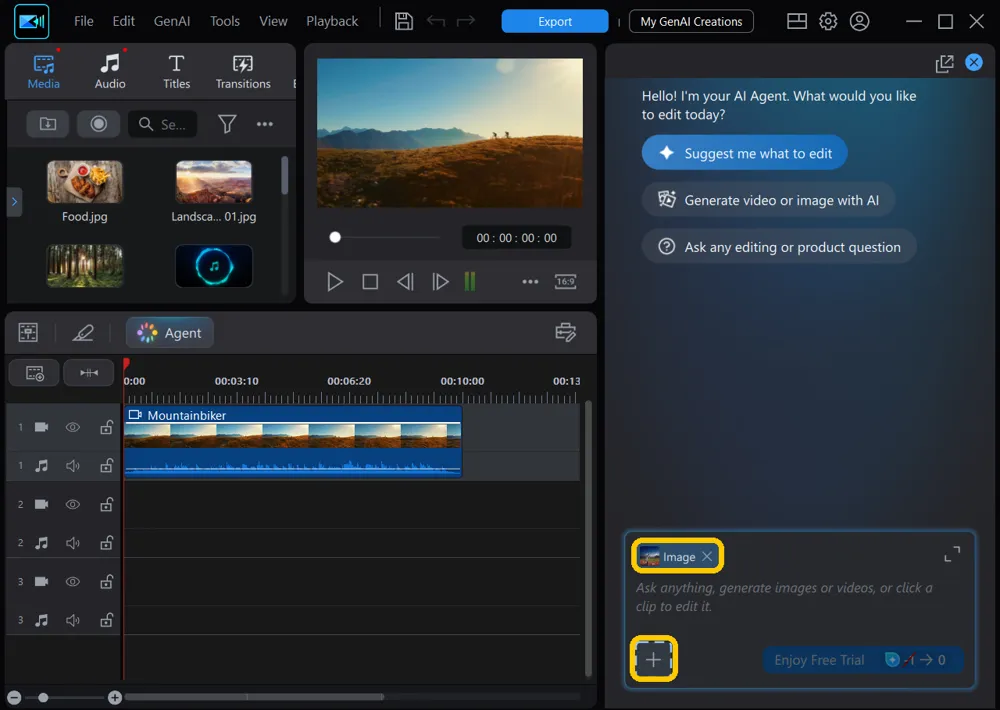Open the GenAI menu

(172, 21)
